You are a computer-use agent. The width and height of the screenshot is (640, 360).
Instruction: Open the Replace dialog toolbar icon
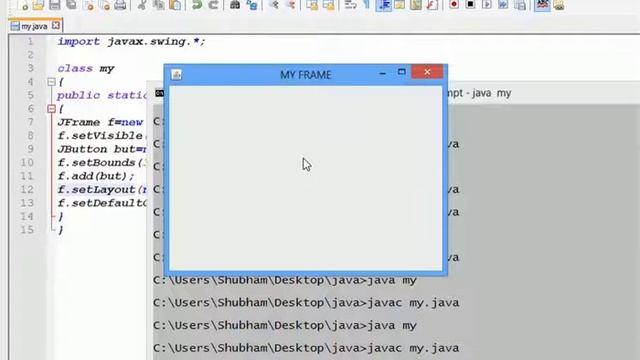pyautogui.click(x=252, y=5)
